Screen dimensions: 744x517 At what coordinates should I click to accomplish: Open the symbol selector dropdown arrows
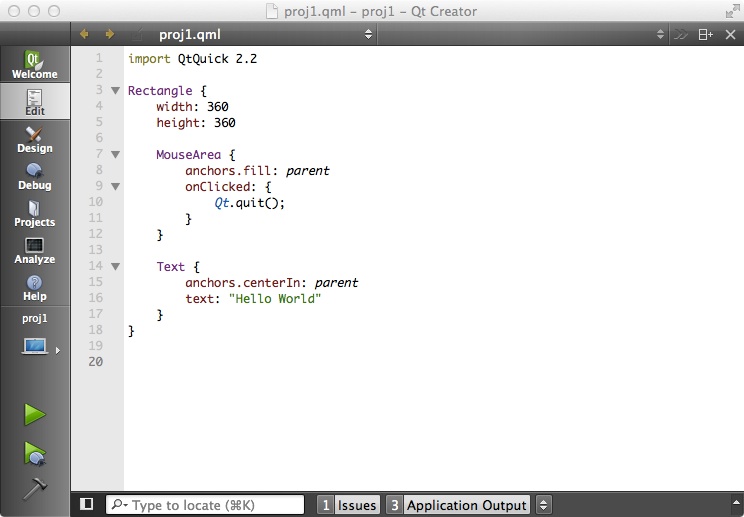(660, 34)
